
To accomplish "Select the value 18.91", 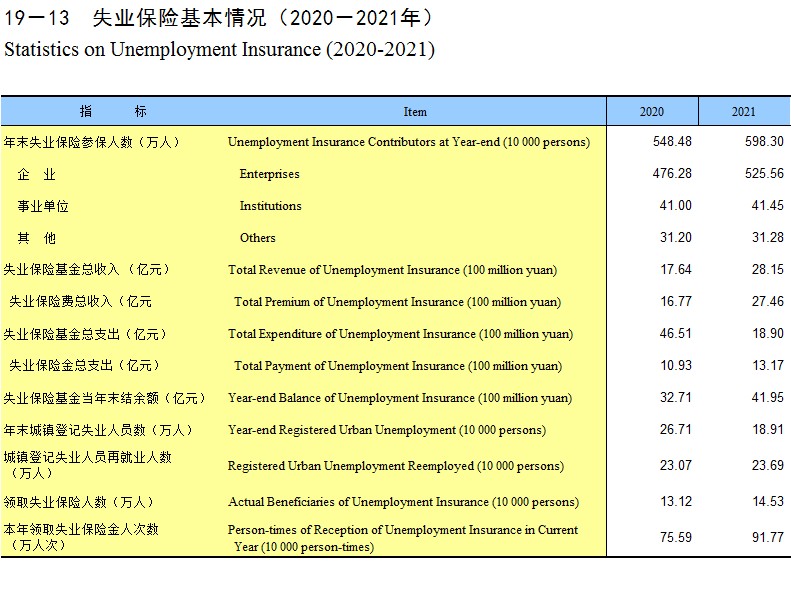I will tap(768, 430).
